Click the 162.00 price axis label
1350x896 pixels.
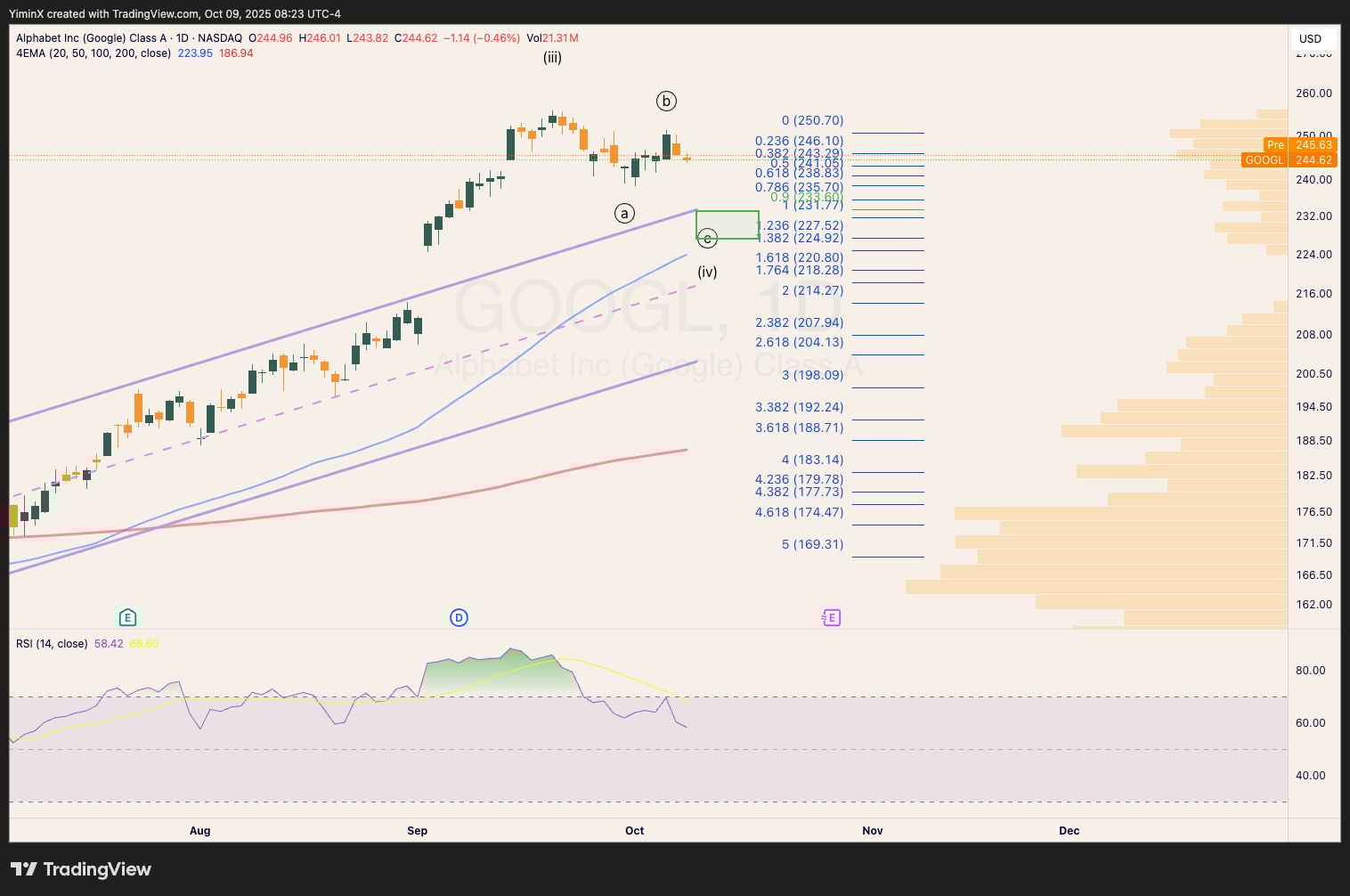coord(1314,605)
